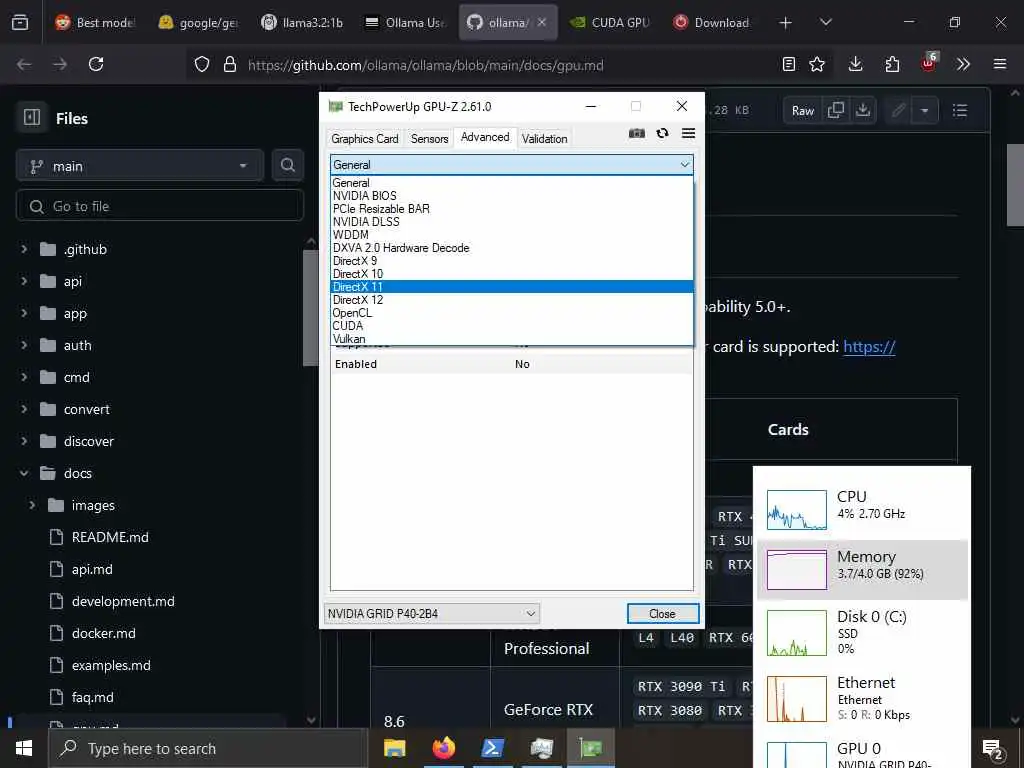Click the GitHub file search magnifier icon
This screenshot has width=1024, height=768.
click(287, 165)
